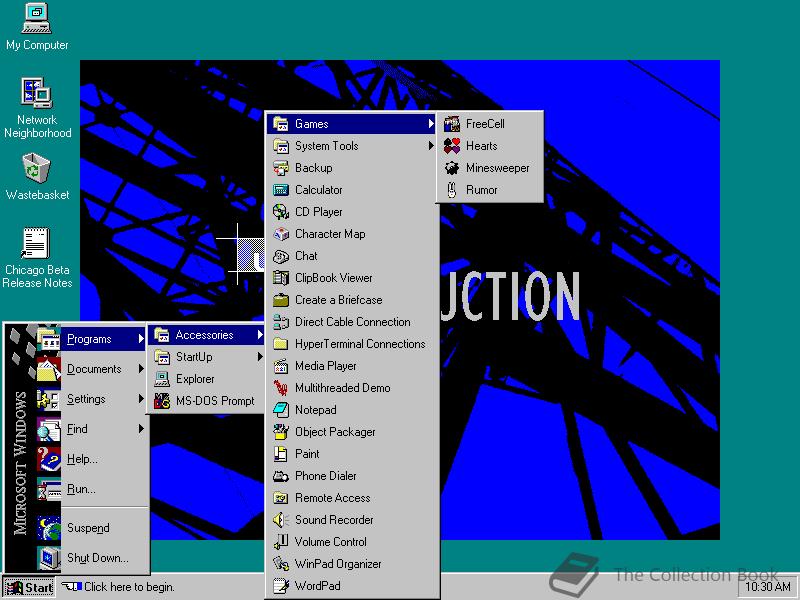Click the Sound Recorder speaker icon
The width and height of the screenshot is (800, 600).
pyautogui.click(x=281, y=520)
